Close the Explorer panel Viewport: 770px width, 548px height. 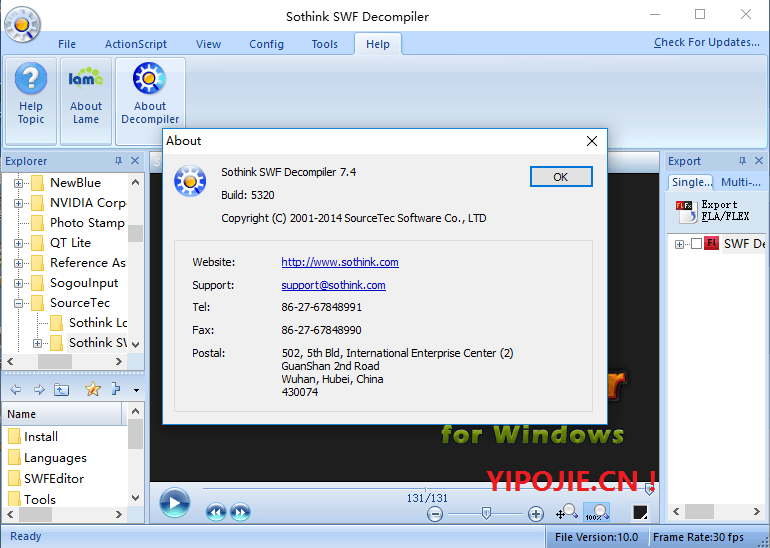(135, 161)
